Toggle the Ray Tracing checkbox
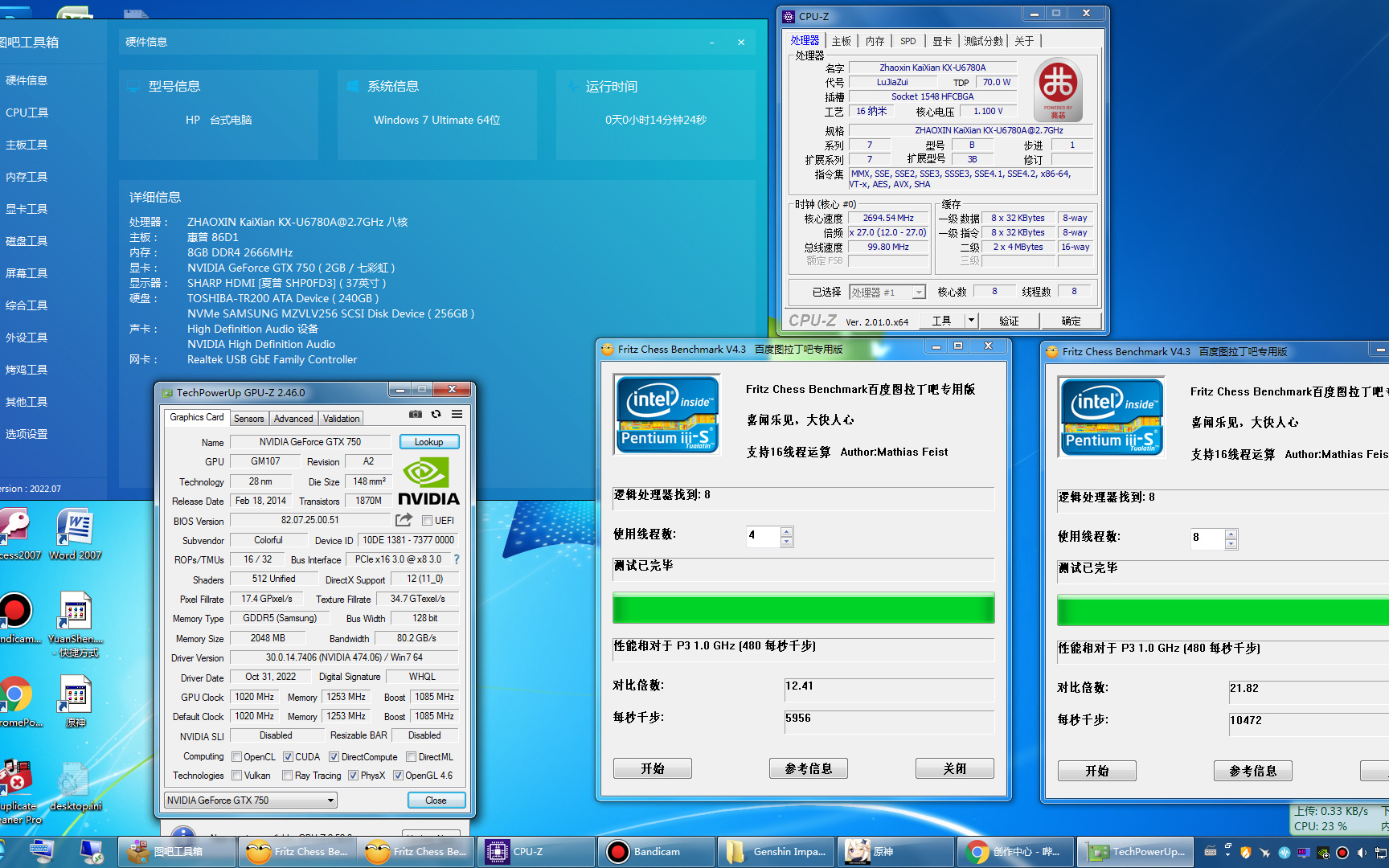Screen dimensions: 1389x868 pyautogui.click(x=287, y=776)
